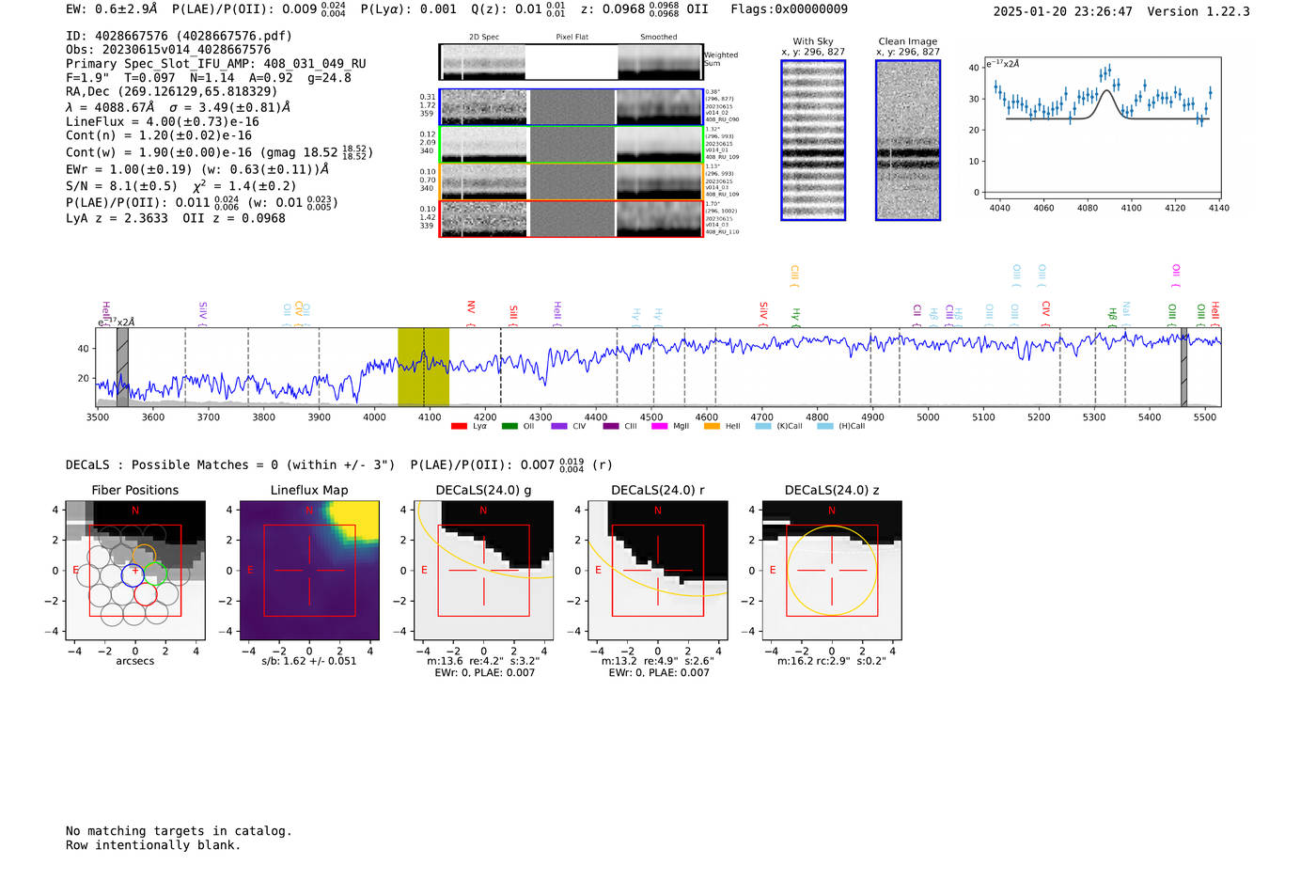The image size is (1316, 896).
Task: Click the Pixel Flat column header
Action: [572, 37]
